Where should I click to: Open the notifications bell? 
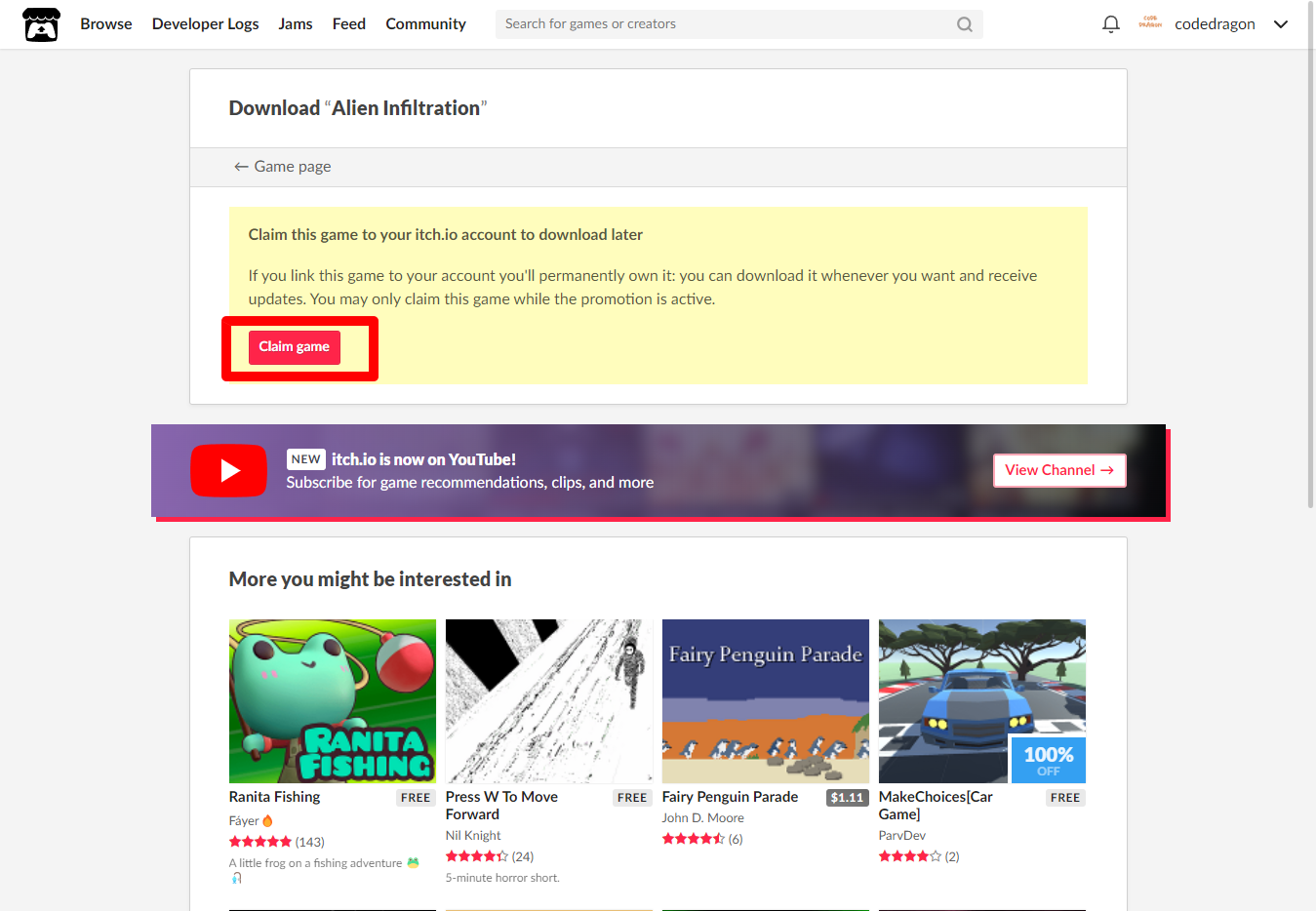(x=1110, y=24)
